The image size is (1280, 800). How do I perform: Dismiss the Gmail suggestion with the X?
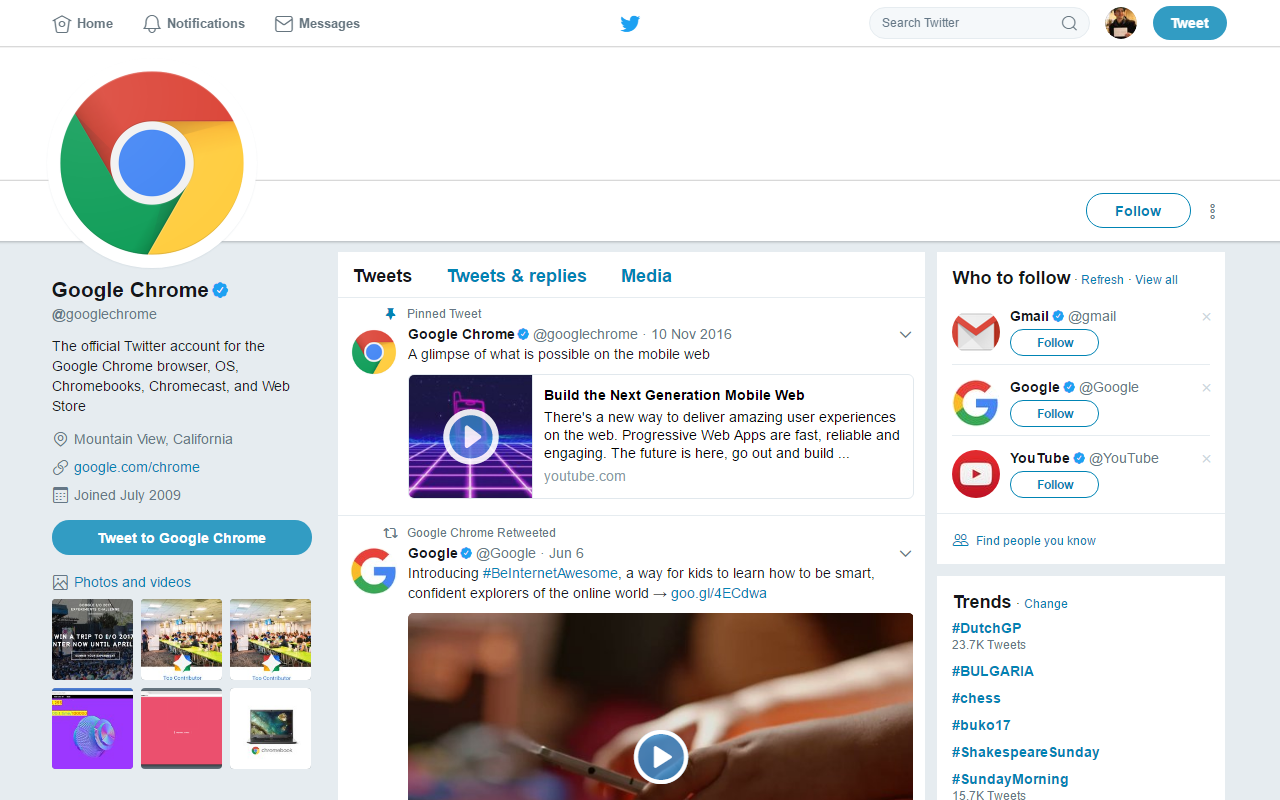pyautogui.click(x=1206, y=316)
